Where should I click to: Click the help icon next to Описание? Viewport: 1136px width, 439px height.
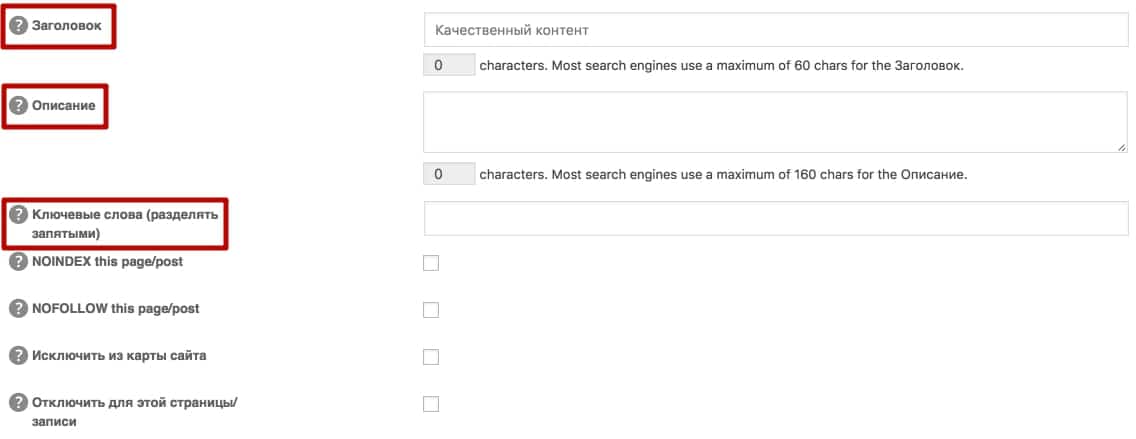coord(18,106)
